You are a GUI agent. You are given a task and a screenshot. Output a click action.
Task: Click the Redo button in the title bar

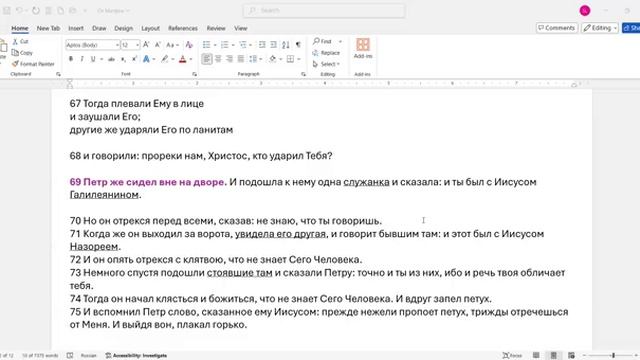36,11
